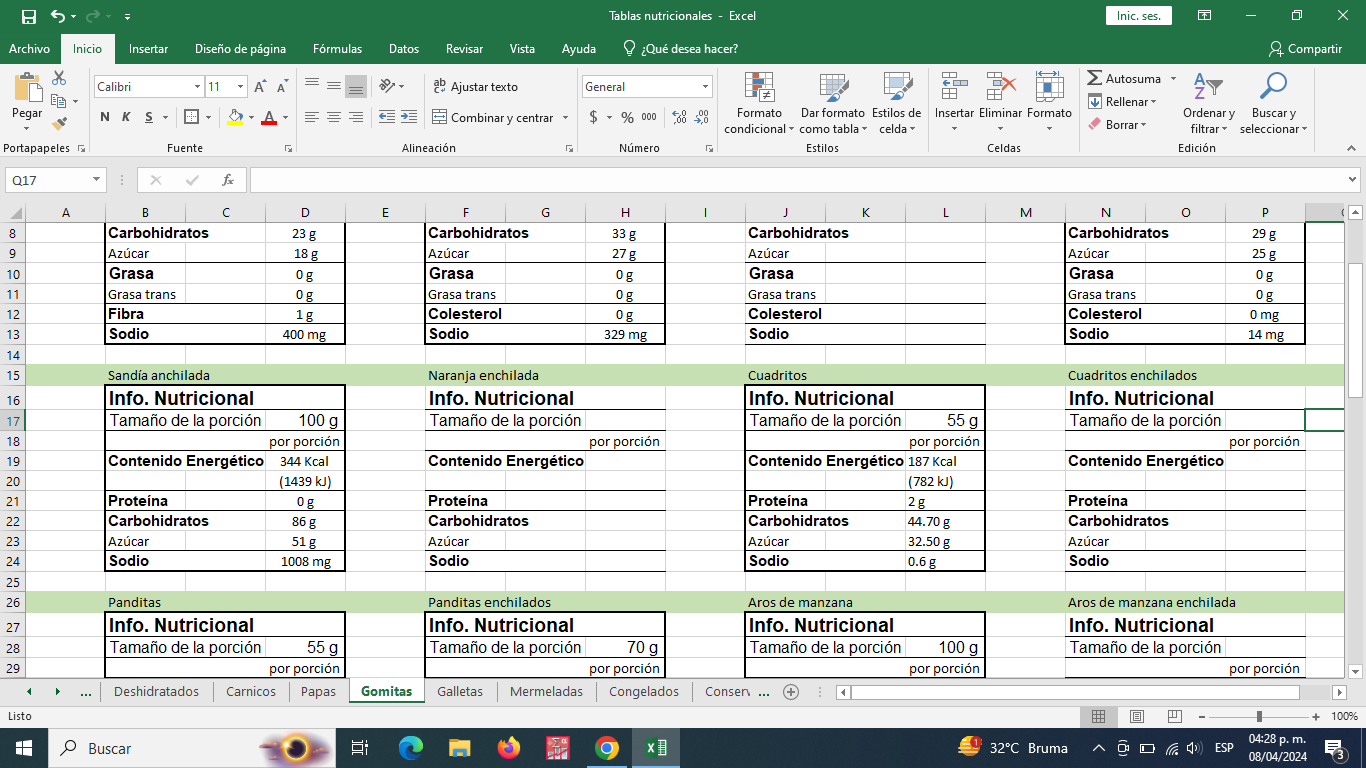Center text horizontally
The width and height of the screenshot is (1366, 768).
pos(333,117)
